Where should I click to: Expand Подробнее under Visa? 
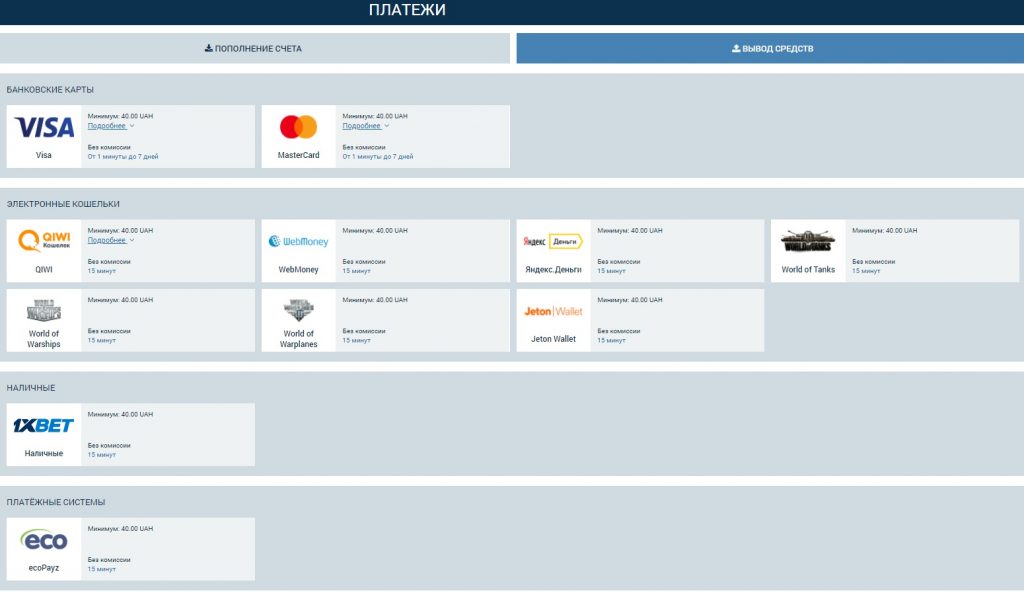[x=108, y=126]
